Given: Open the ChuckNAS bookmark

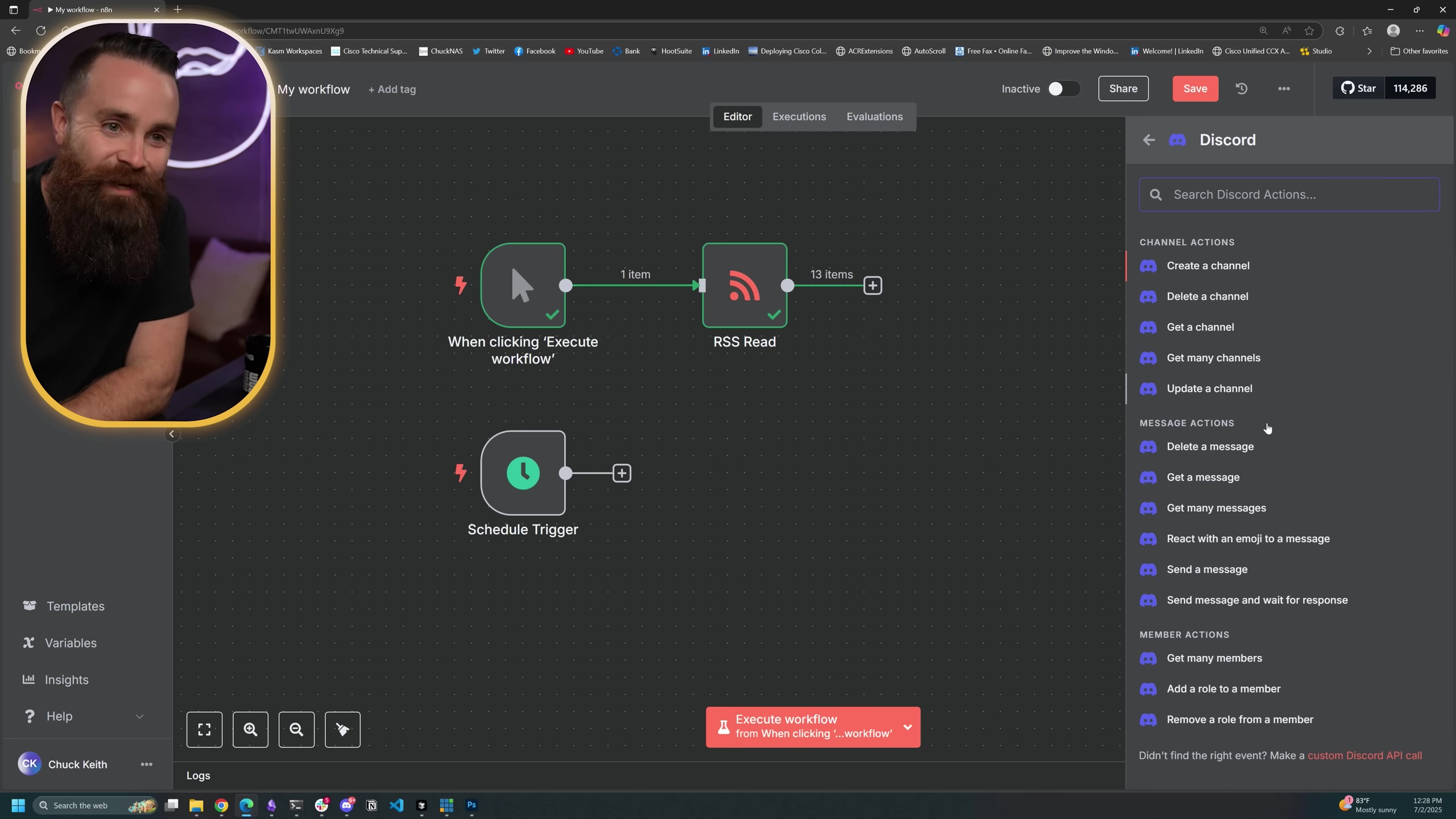Looking at the screenshot, I should tap(441, 51).
